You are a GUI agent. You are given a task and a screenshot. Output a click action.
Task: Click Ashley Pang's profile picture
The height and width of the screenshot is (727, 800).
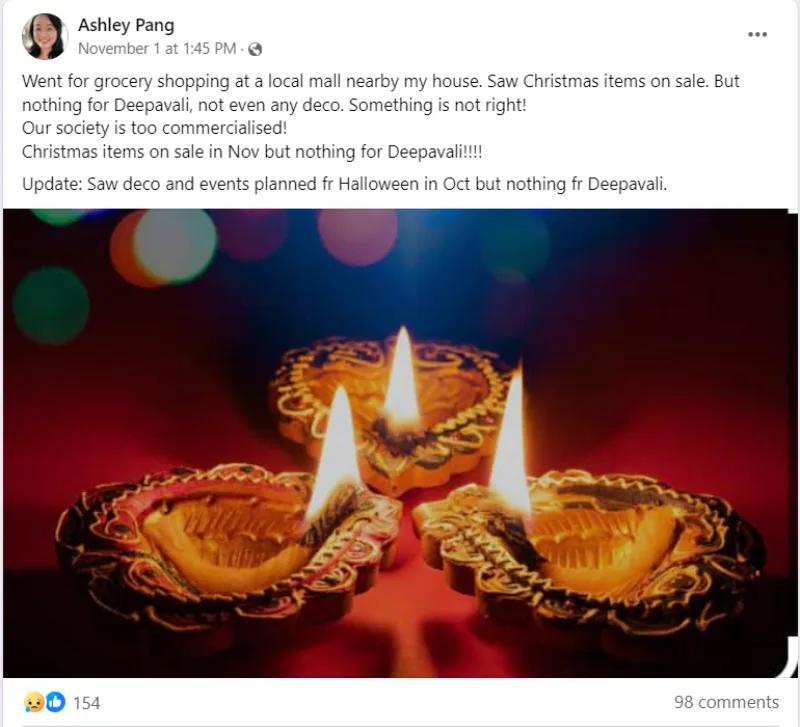pyautogui.click(x=44, y=37)
